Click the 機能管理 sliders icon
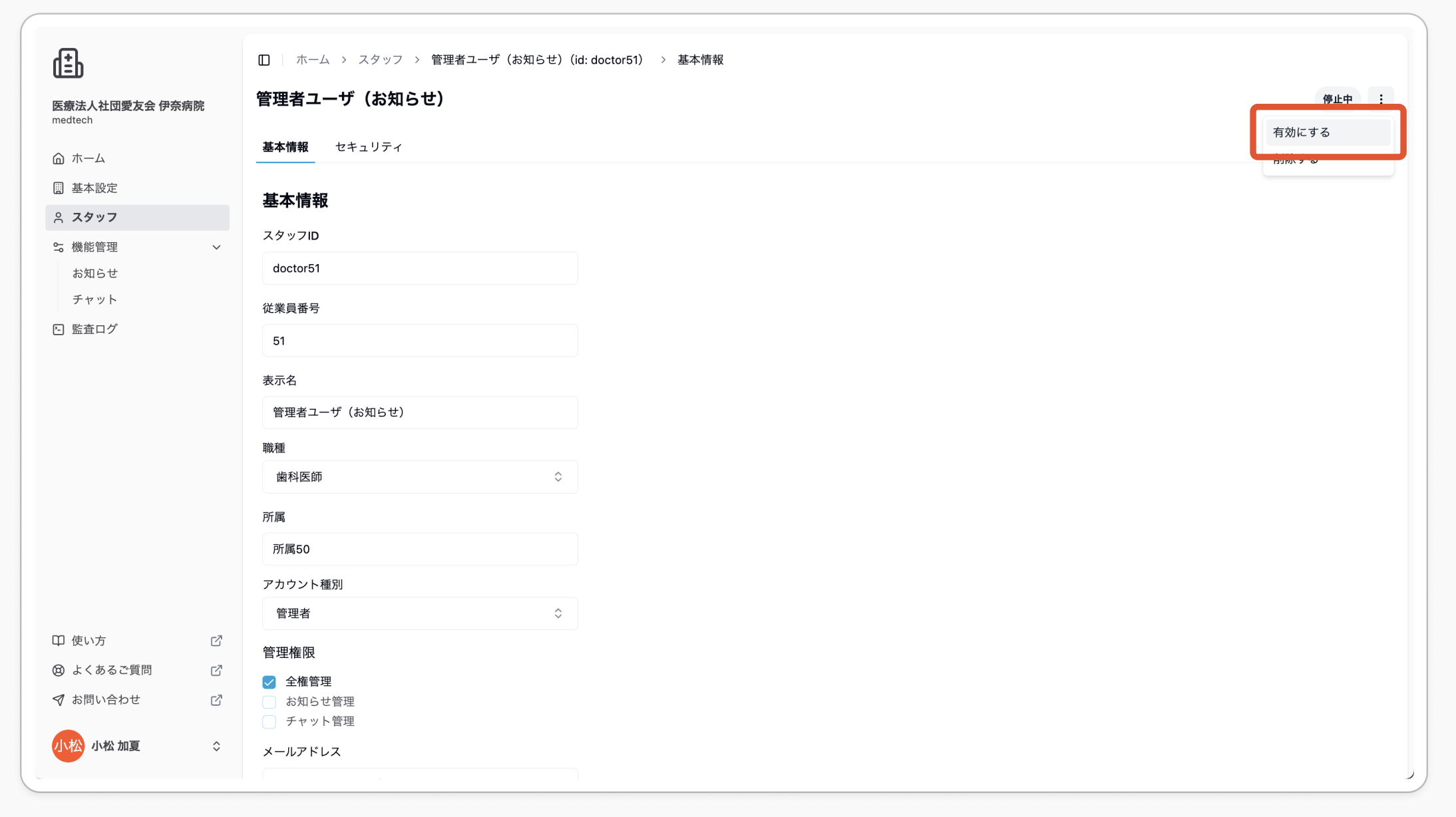The width and height of the screenshot is (1456, 817). (59, 247)
